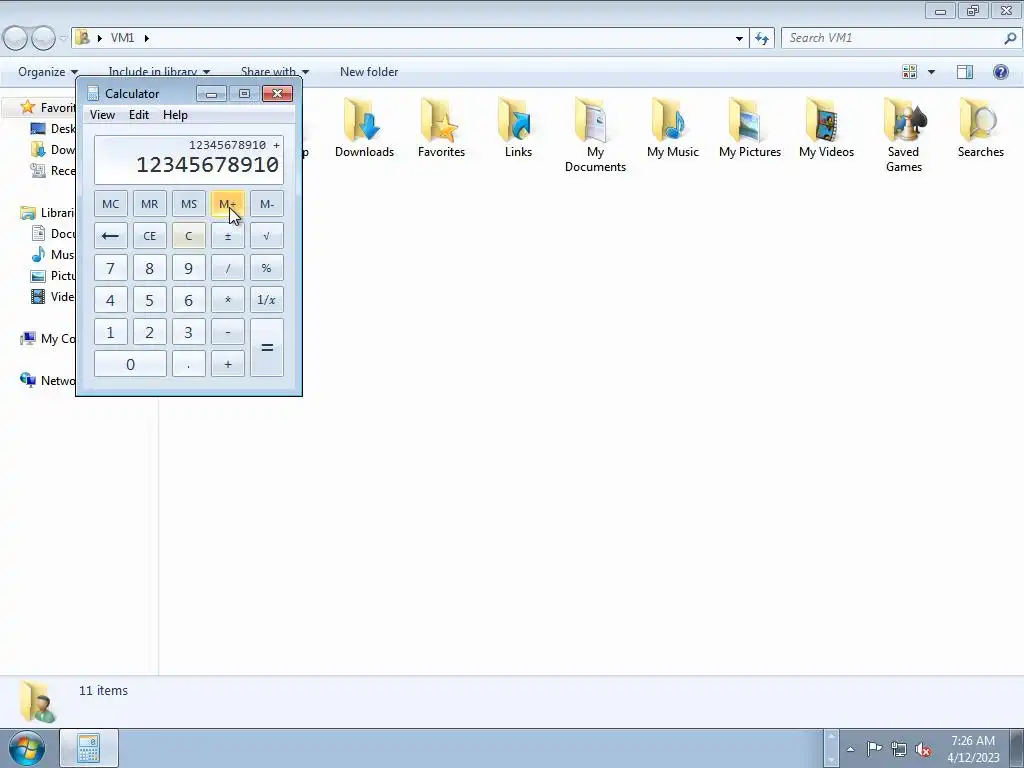Open the Calculator Edit menu
Image resolution: width=1024 pixels, height=768 pixels.
(x=138, y=115)
